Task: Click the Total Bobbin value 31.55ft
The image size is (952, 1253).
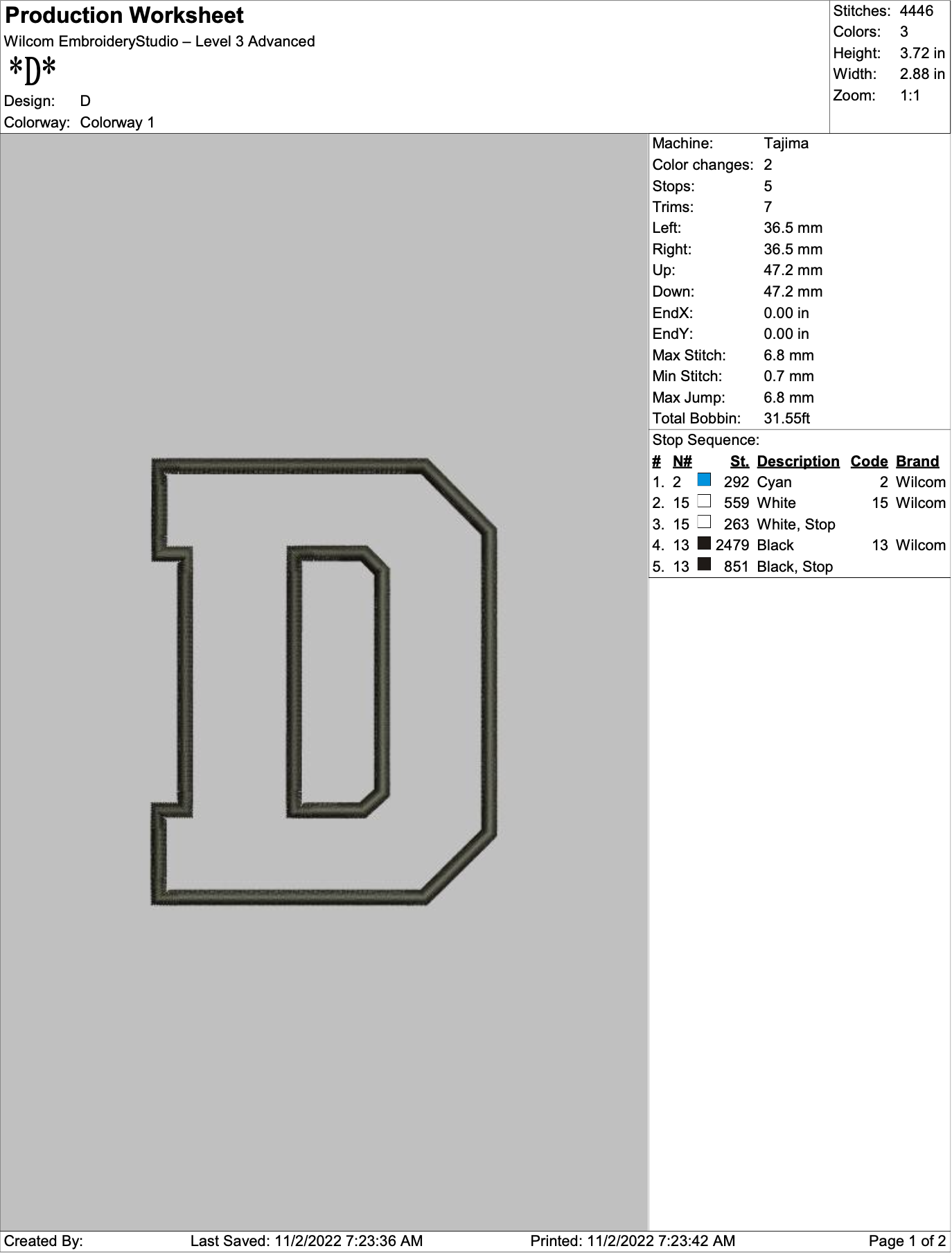Action: pos(786,419)
